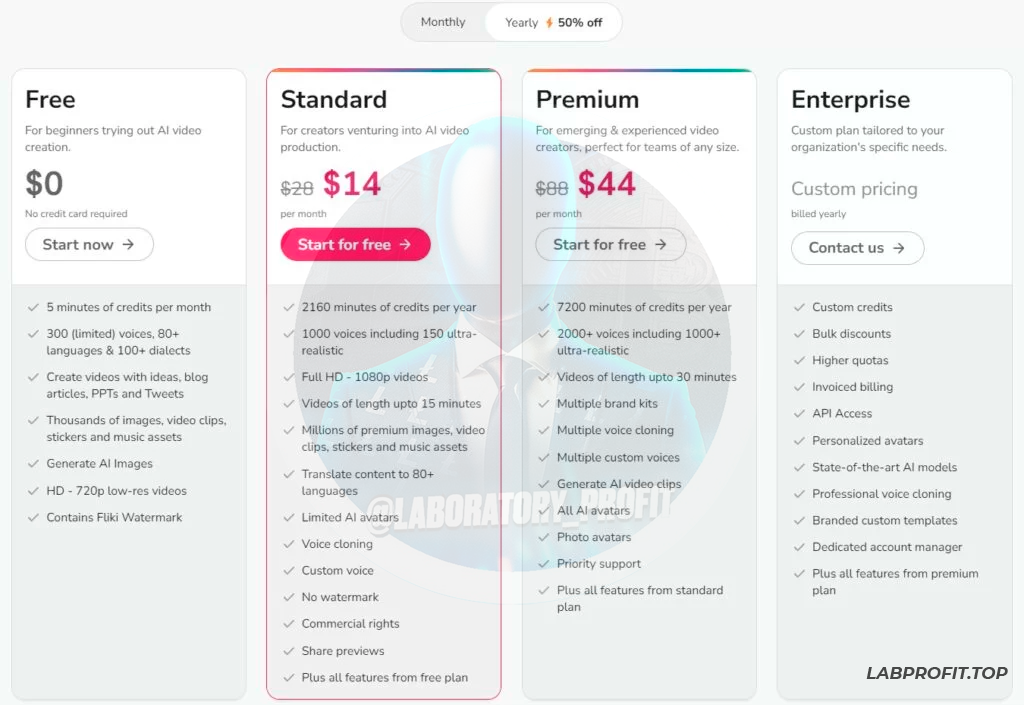Switch billing to Monthly
Image resolution: width=1024 pixels, height=705 pixels.
tap(443, 22)
